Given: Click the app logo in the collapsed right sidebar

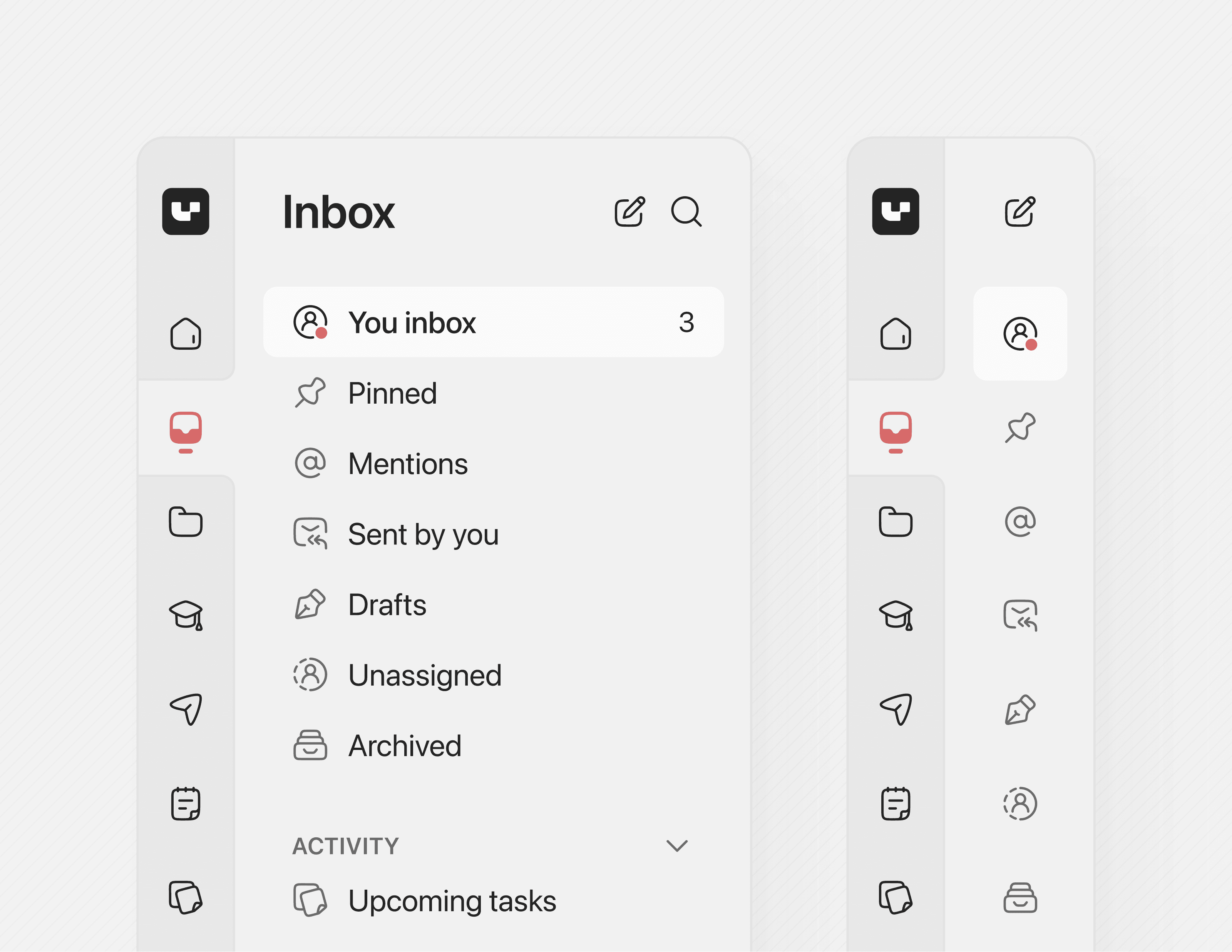Looking at the screenshot, I should 895,211.
